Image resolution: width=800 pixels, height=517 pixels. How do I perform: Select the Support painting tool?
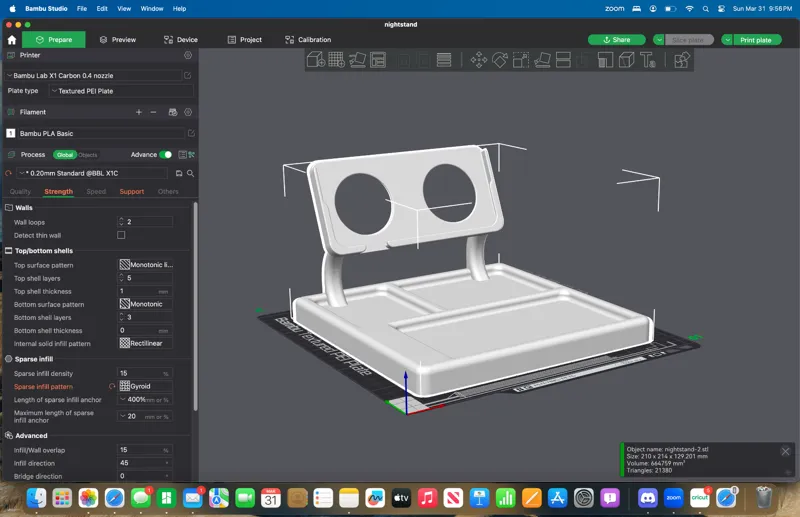[605, 60]
